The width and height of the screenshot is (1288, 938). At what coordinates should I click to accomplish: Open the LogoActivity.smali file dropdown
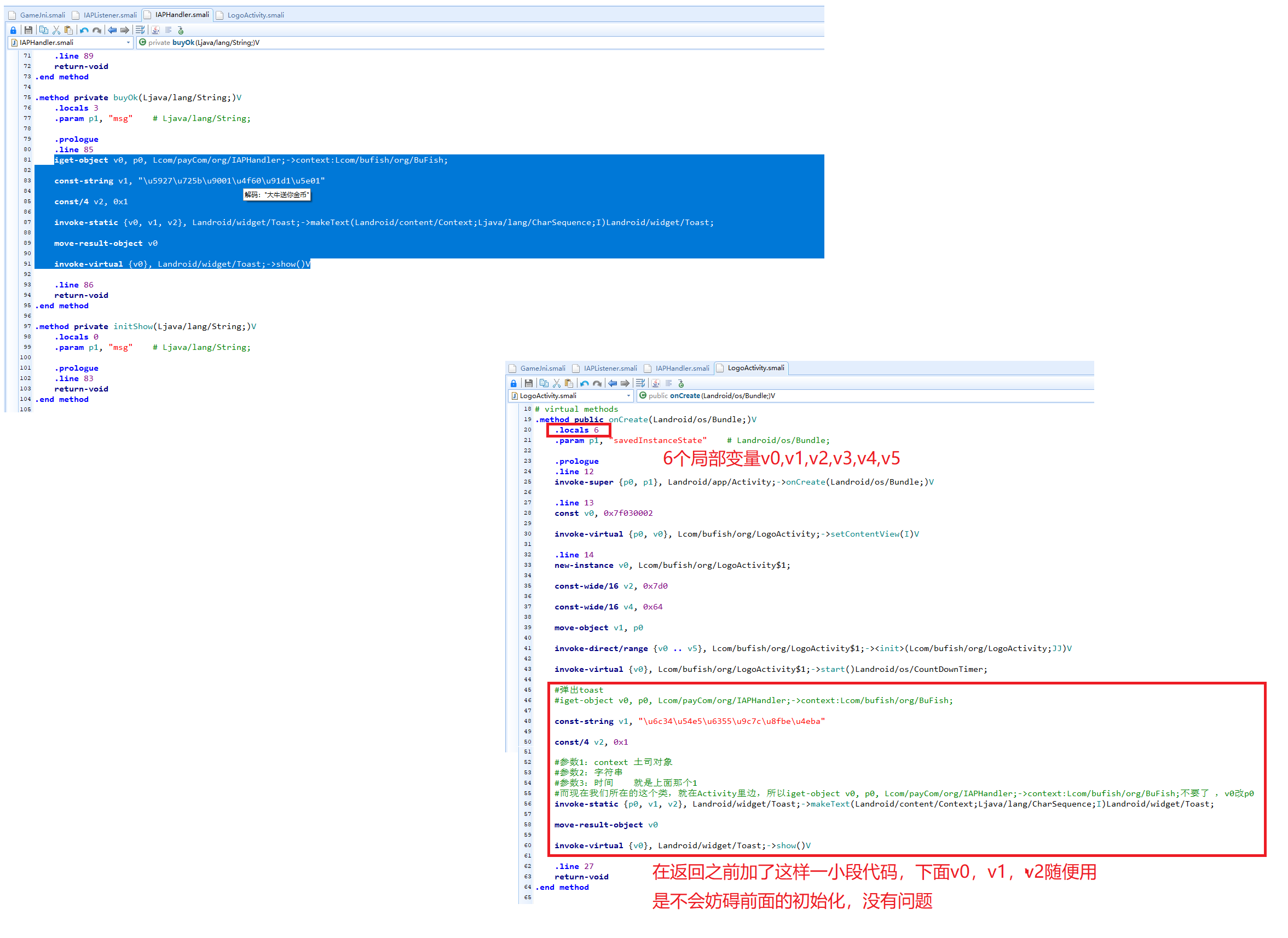(628, 396)
